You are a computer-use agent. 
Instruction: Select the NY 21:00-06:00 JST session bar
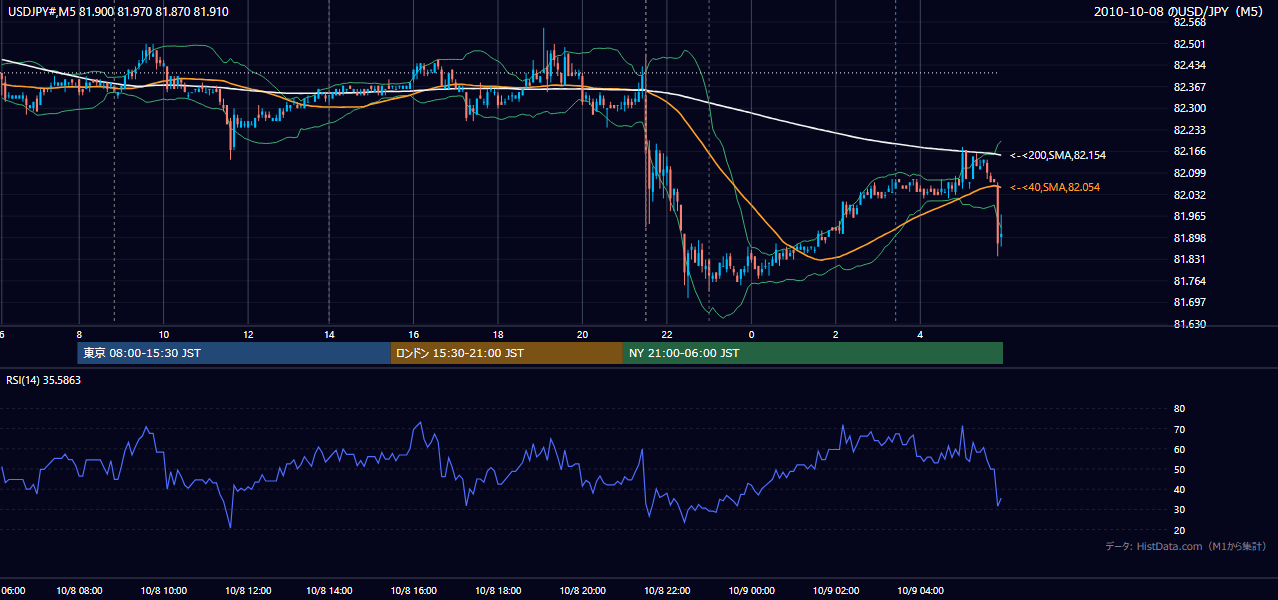click(x=813, y=353)
